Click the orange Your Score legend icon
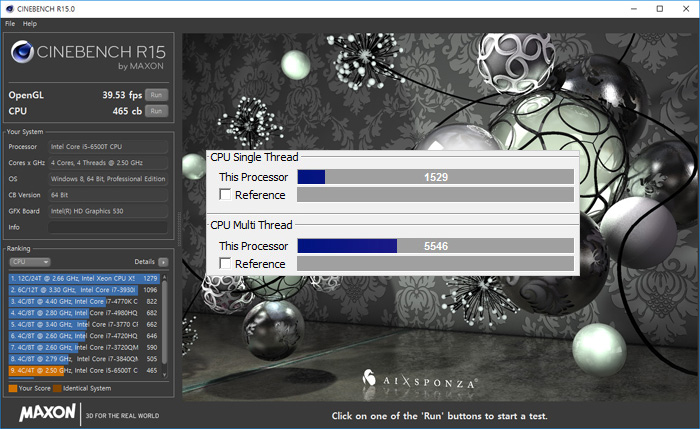700x429 pixels. coord(12,387)
